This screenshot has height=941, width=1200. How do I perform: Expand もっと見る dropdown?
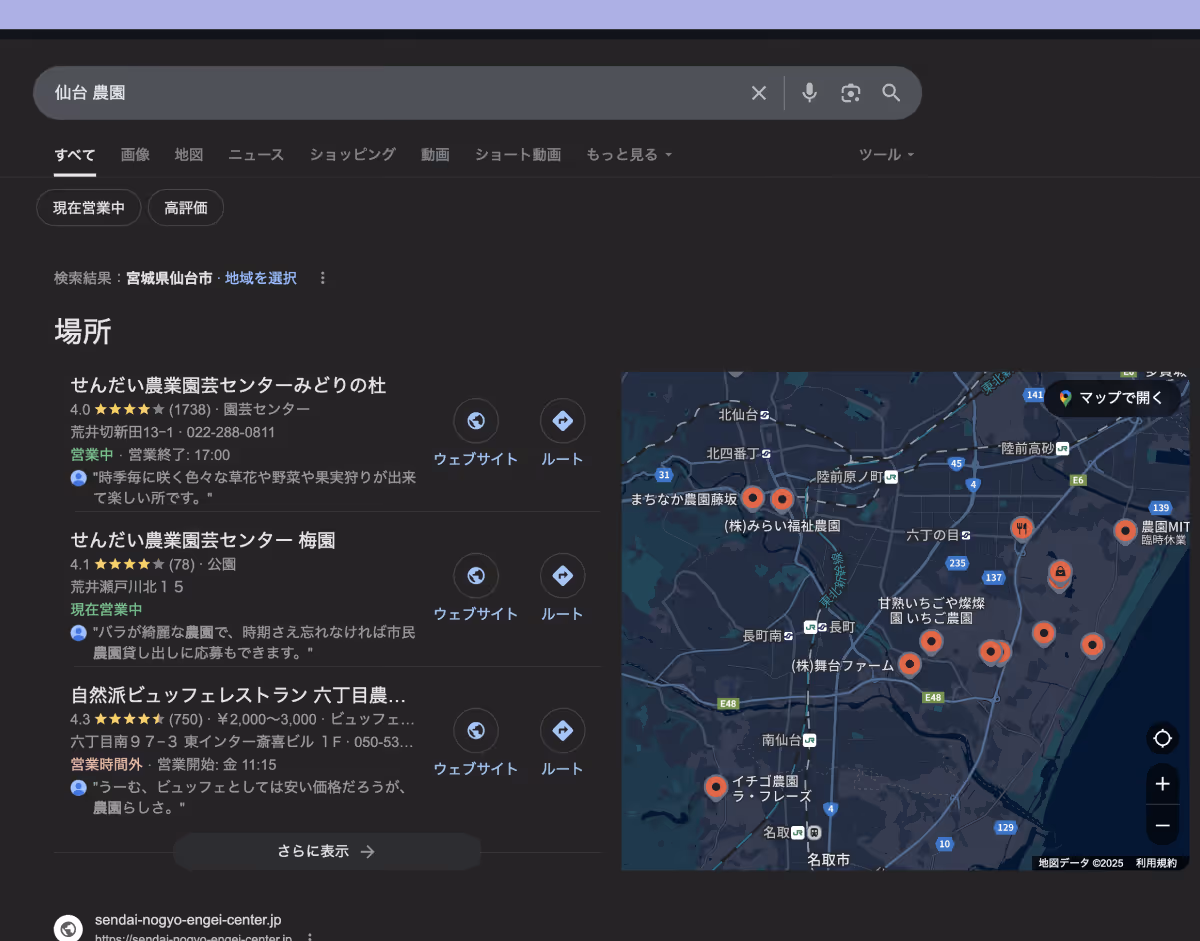click(x=629, y=155)
